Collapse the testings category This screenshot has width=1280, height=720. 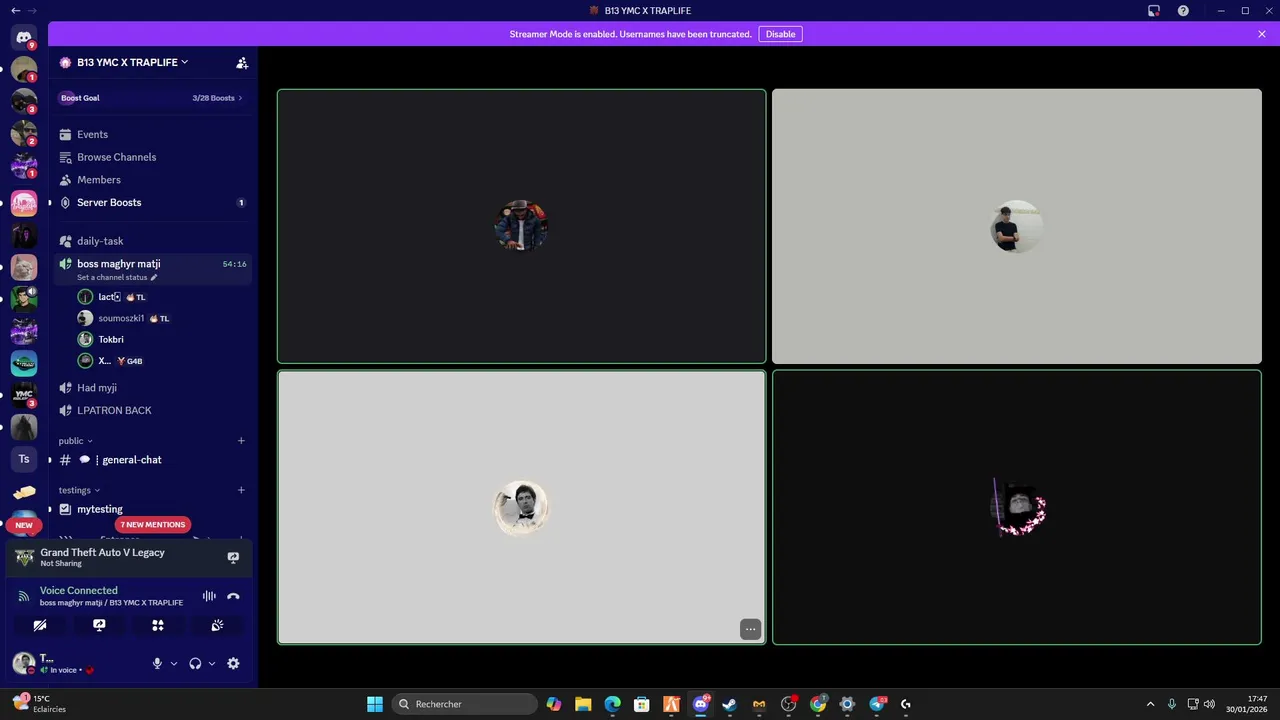point(79,490)
